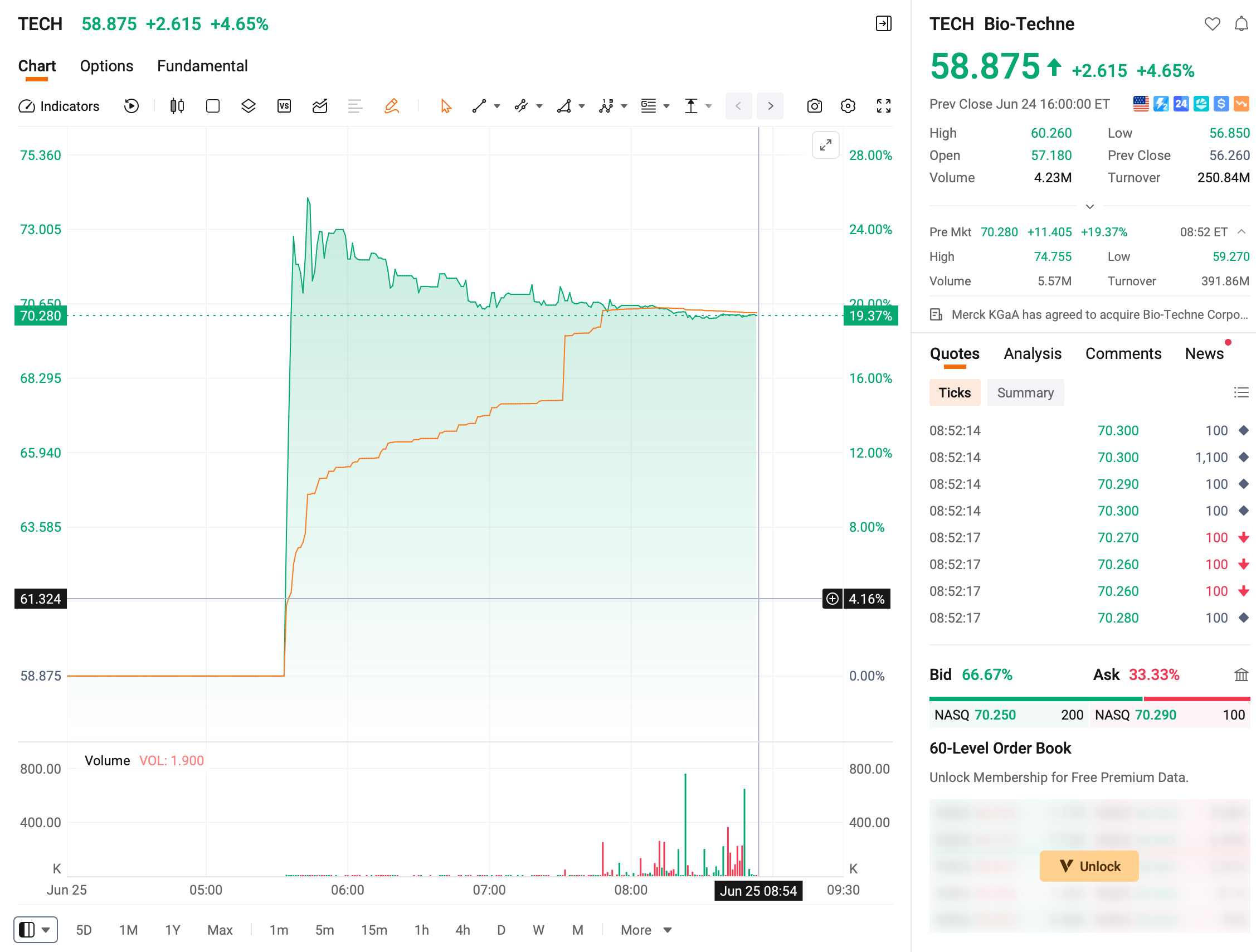1256x952 pixels.
Task: Open trend line tool dropdown arrow
Action: 497,106
